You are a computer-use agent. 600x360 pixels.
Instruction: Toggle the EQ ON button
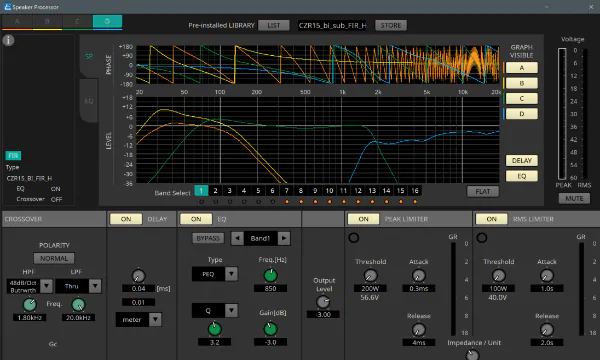196,219
